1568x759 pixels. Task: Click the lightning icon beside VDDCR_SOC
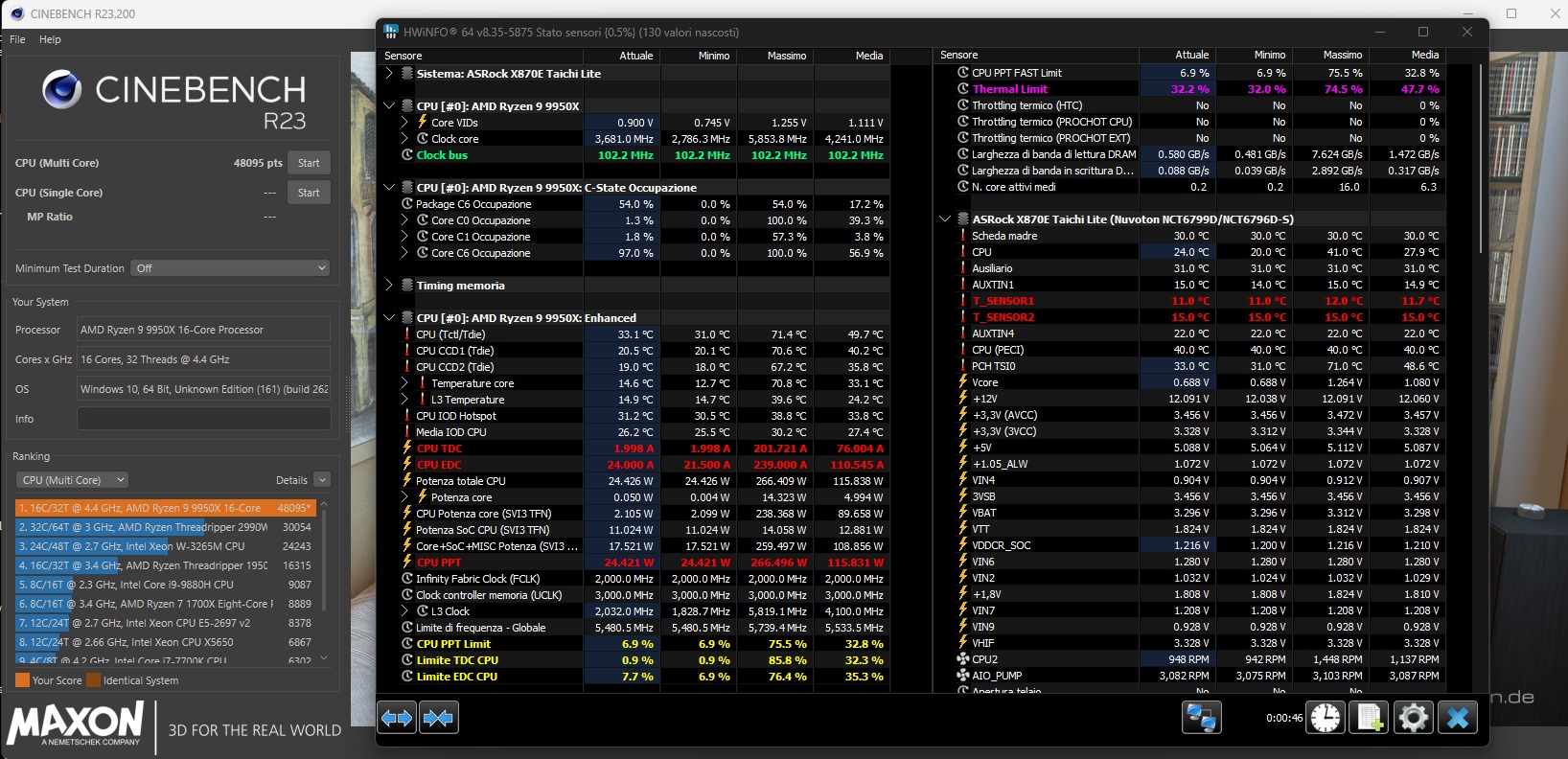(x=963, y=545)
